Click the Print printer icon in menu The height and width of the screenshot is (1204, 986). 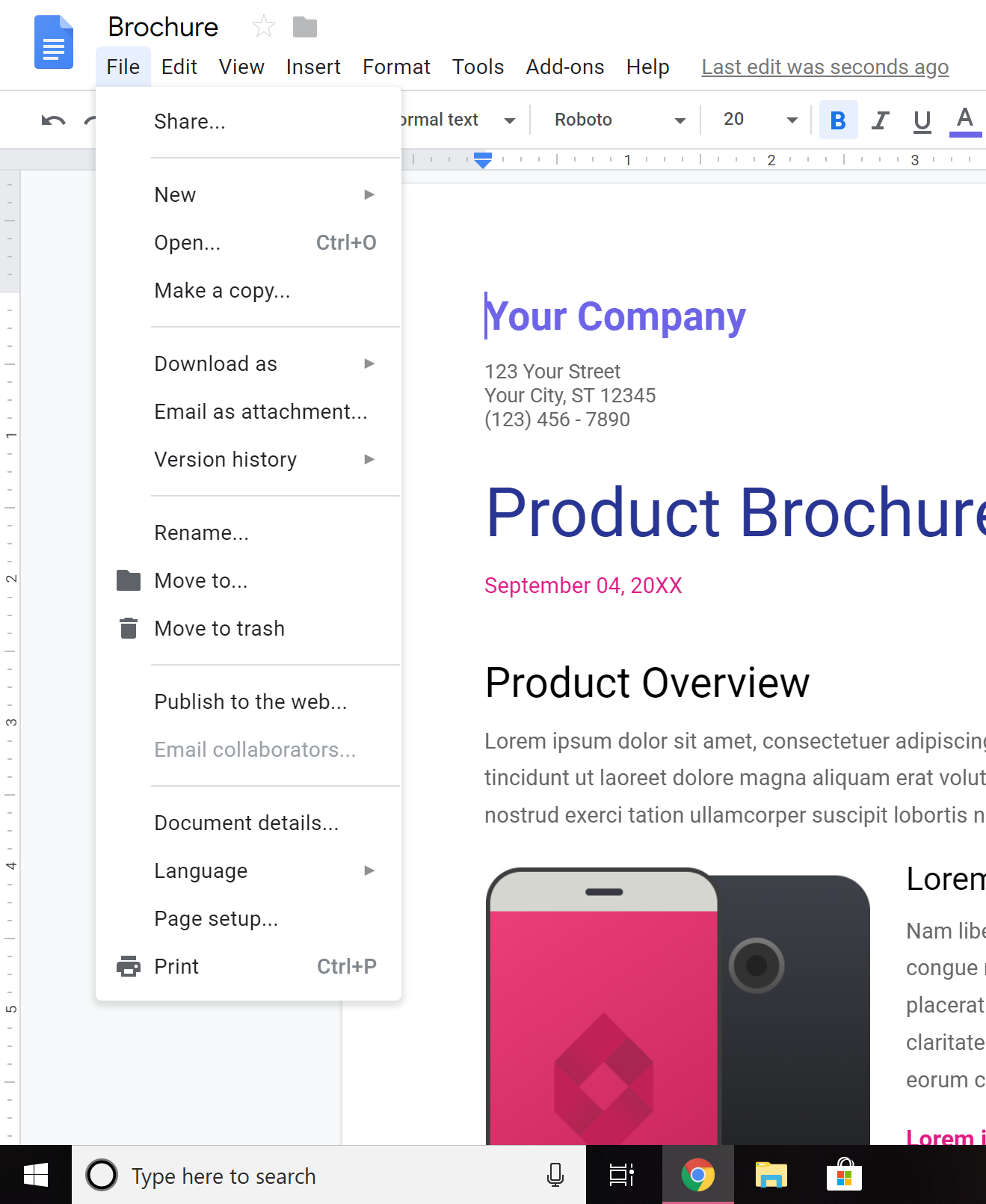[129, 966]
